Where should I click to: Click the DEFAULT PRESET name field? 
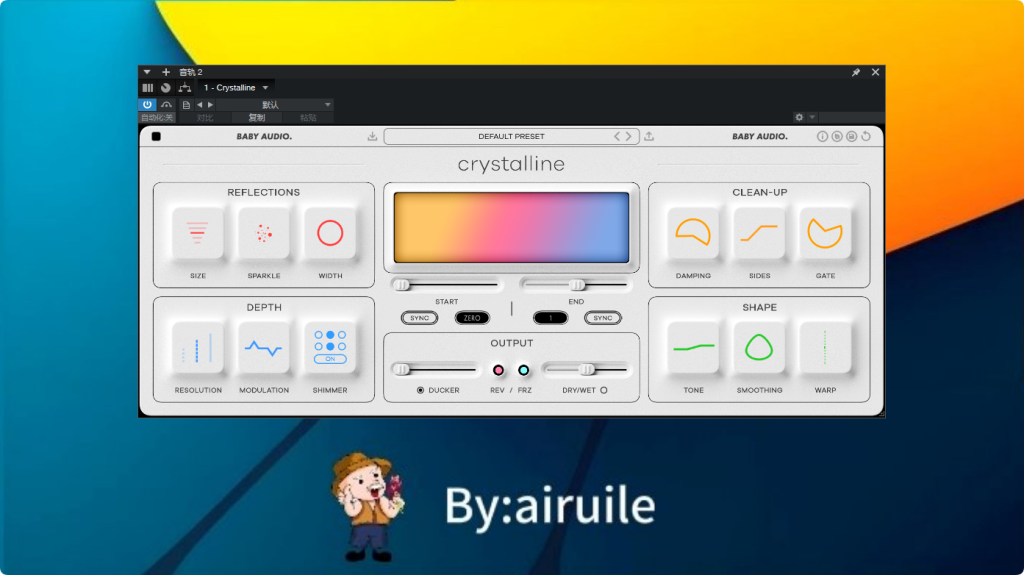[511, 137]
